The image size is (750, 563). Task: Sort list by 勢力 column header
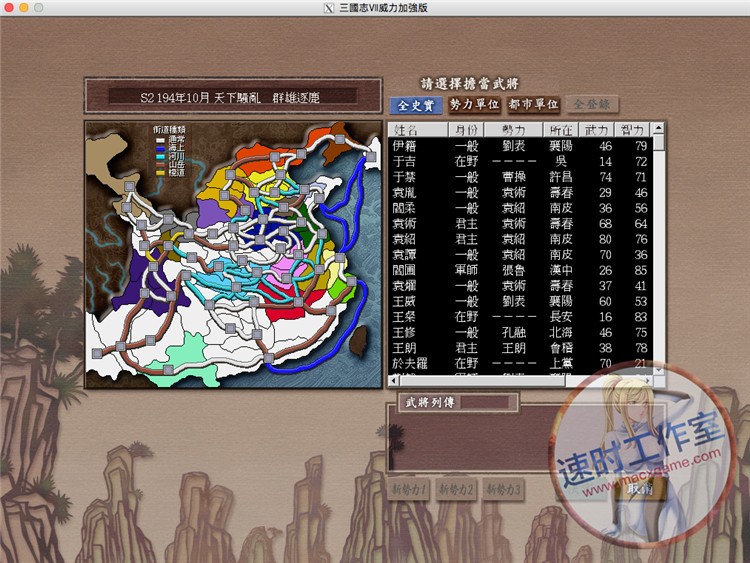(x=514, y=130)
